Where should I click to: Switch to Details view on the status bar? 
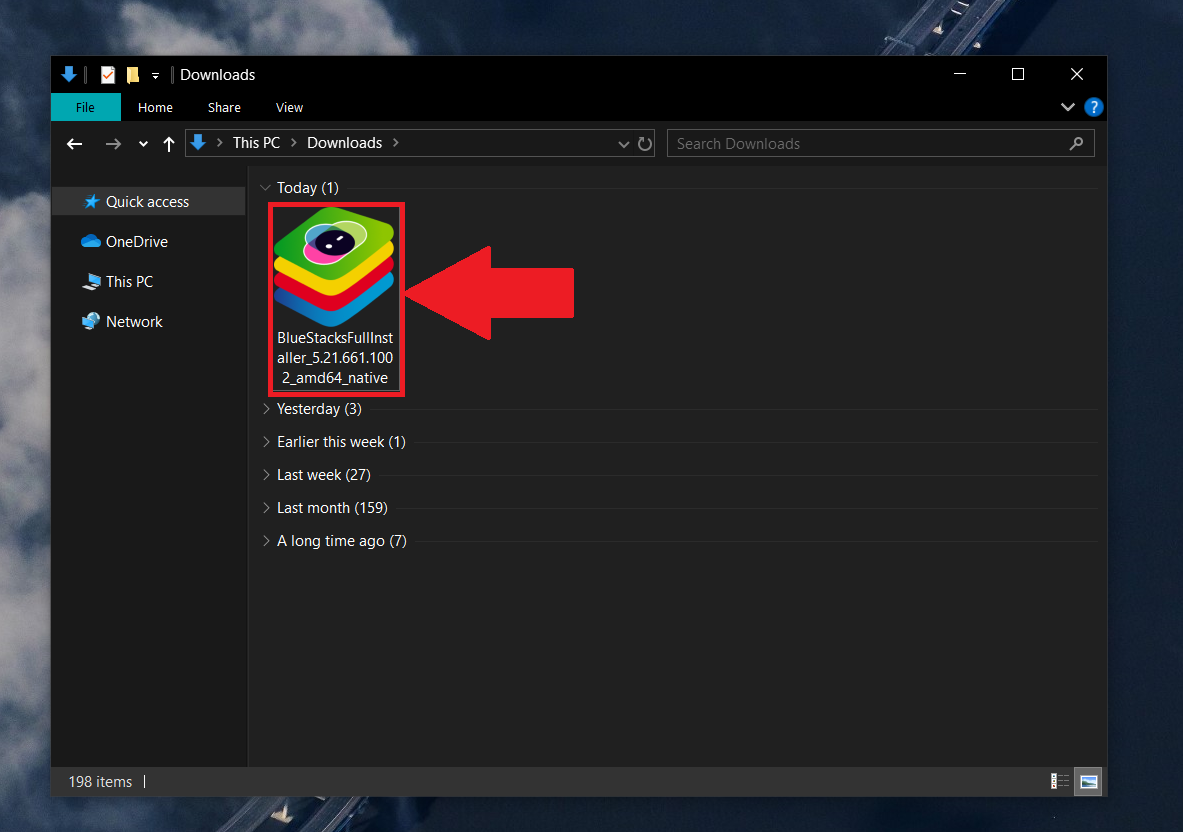pyautogui.click(x=1059, y=781)
